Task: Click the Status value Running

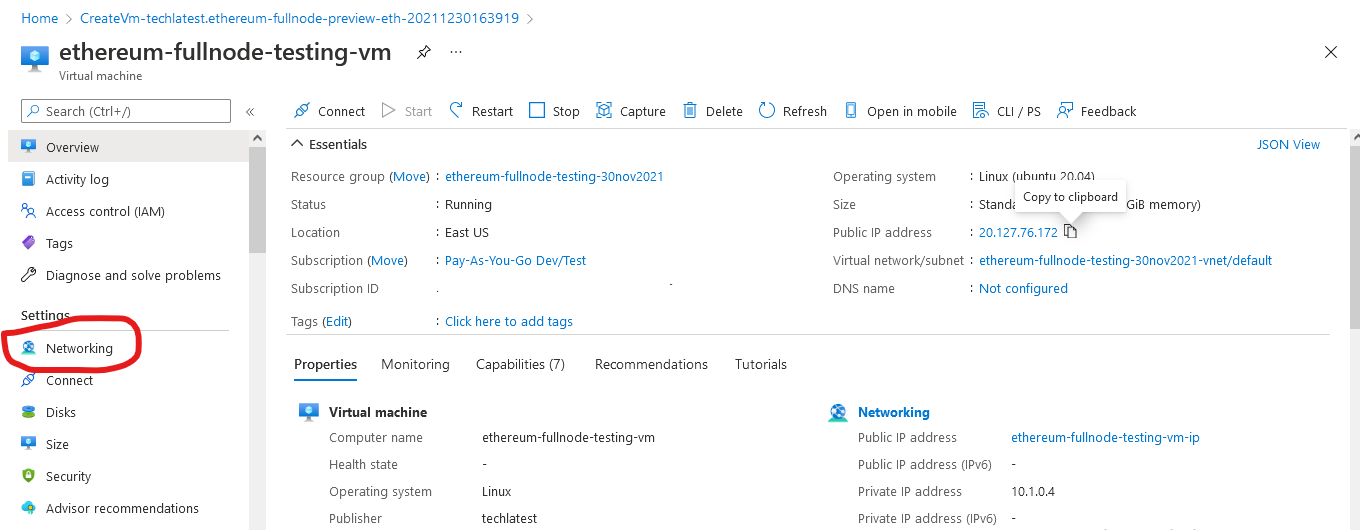Action: [468, 204]
